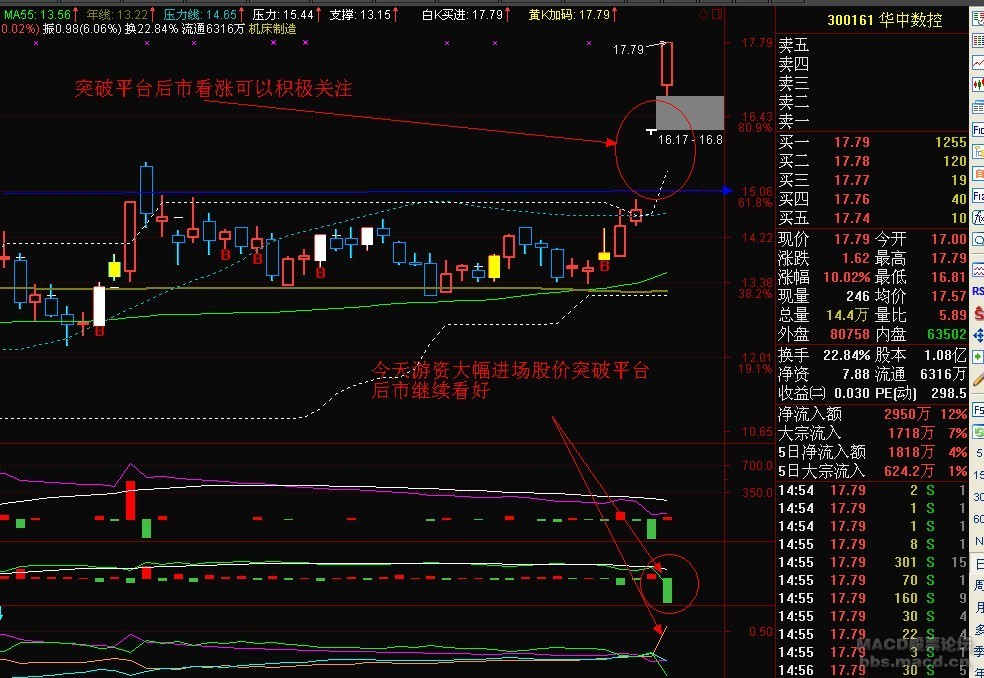
Task: Switch to 30-minute period
Action: click(978, 497)
